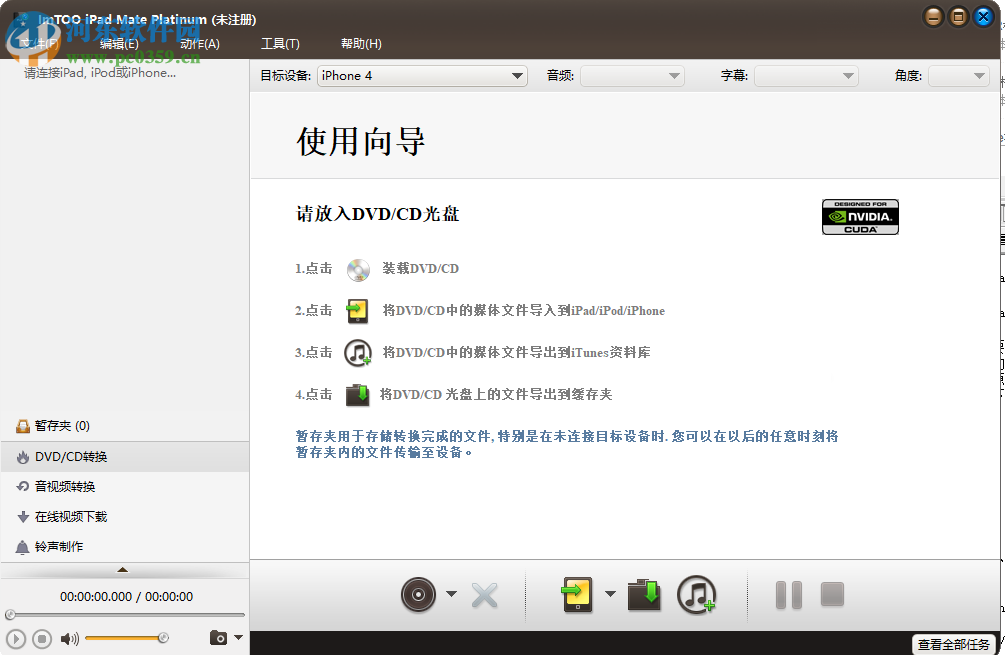Click the export-to-folder icon in step 4

click(x=357, y=395)
